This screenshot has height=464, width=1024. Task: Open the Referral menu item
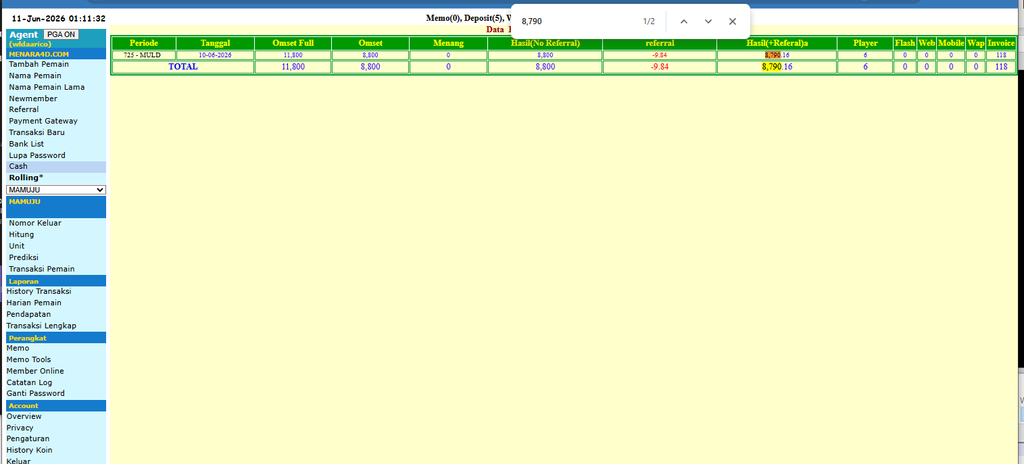pyautogui.click(x=24, y=110)
